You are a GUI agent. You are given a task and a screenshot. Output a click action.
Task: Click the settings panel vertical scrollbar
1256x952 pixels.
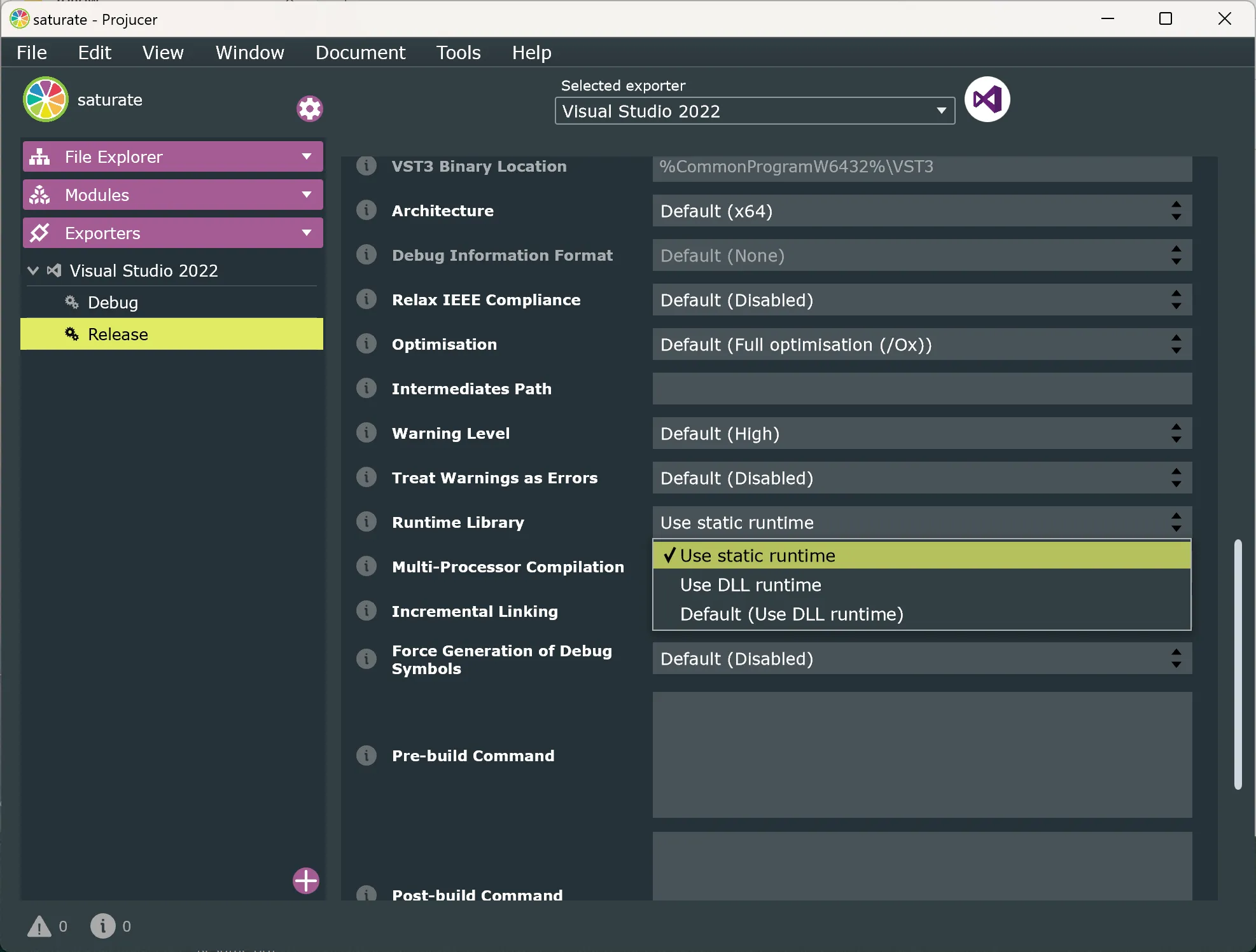pos(1238,665)
